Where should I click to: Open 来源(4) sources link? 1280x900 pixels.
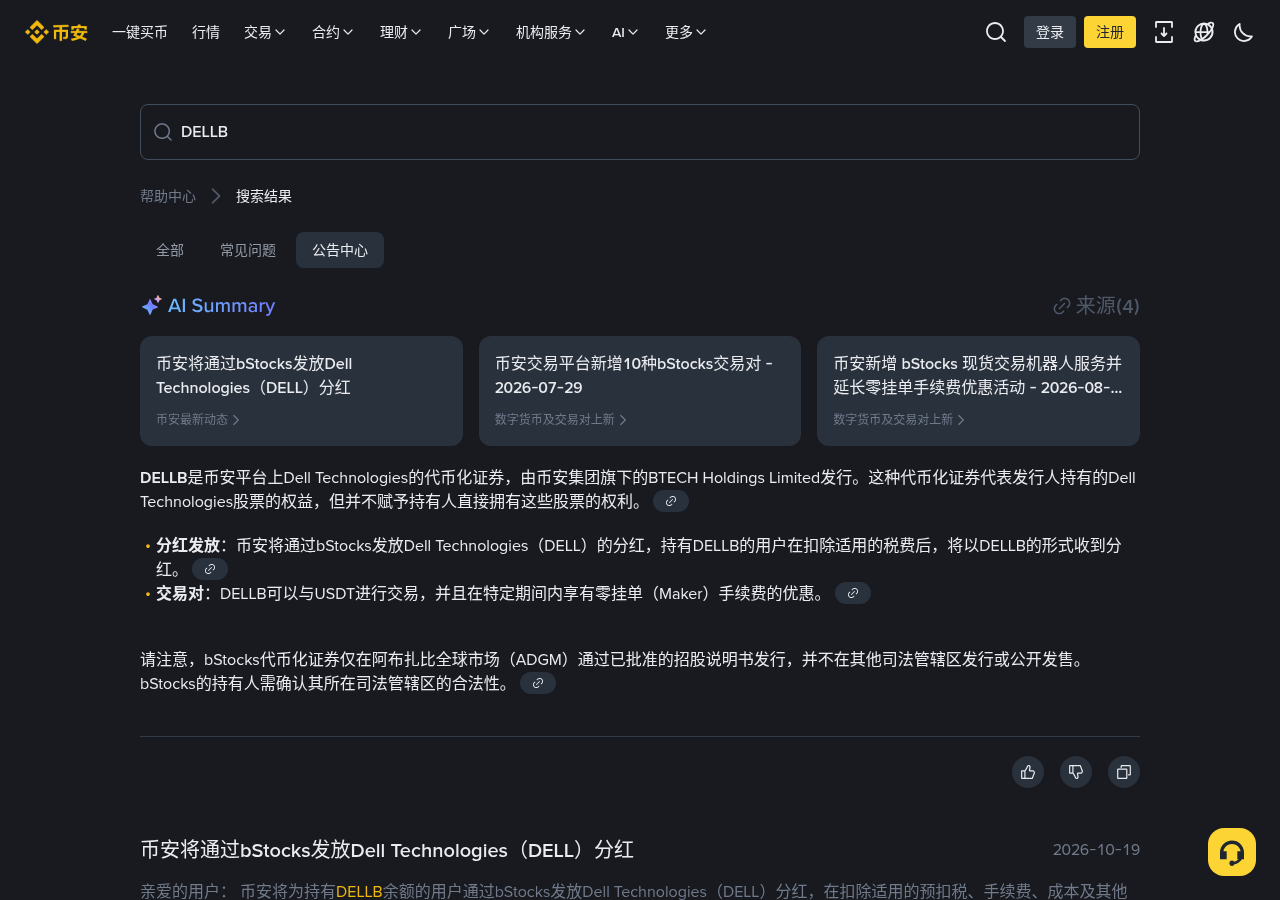[1096, 306]
